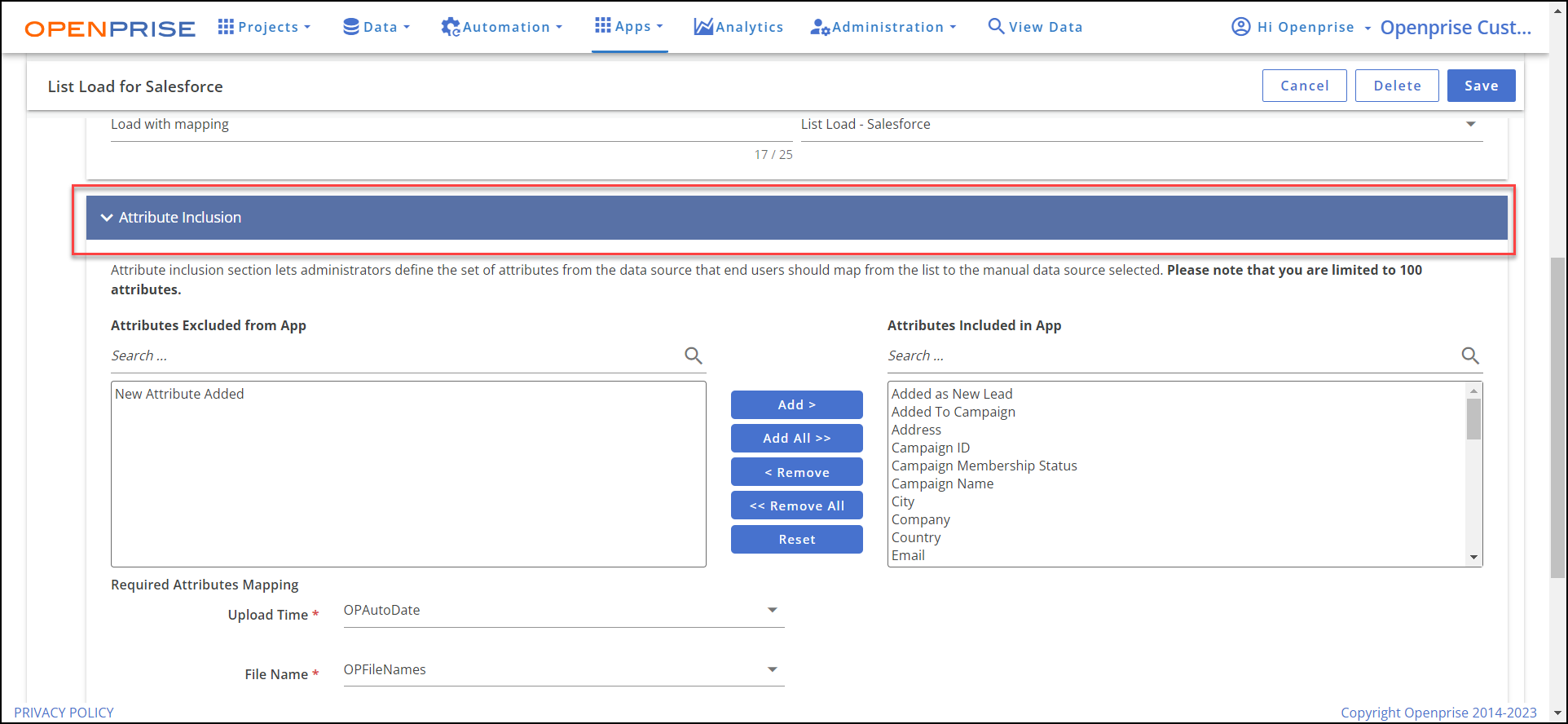Click the Openprise logo
The height and width of the screenshot is (724, 1568).
tap(110, 29)
